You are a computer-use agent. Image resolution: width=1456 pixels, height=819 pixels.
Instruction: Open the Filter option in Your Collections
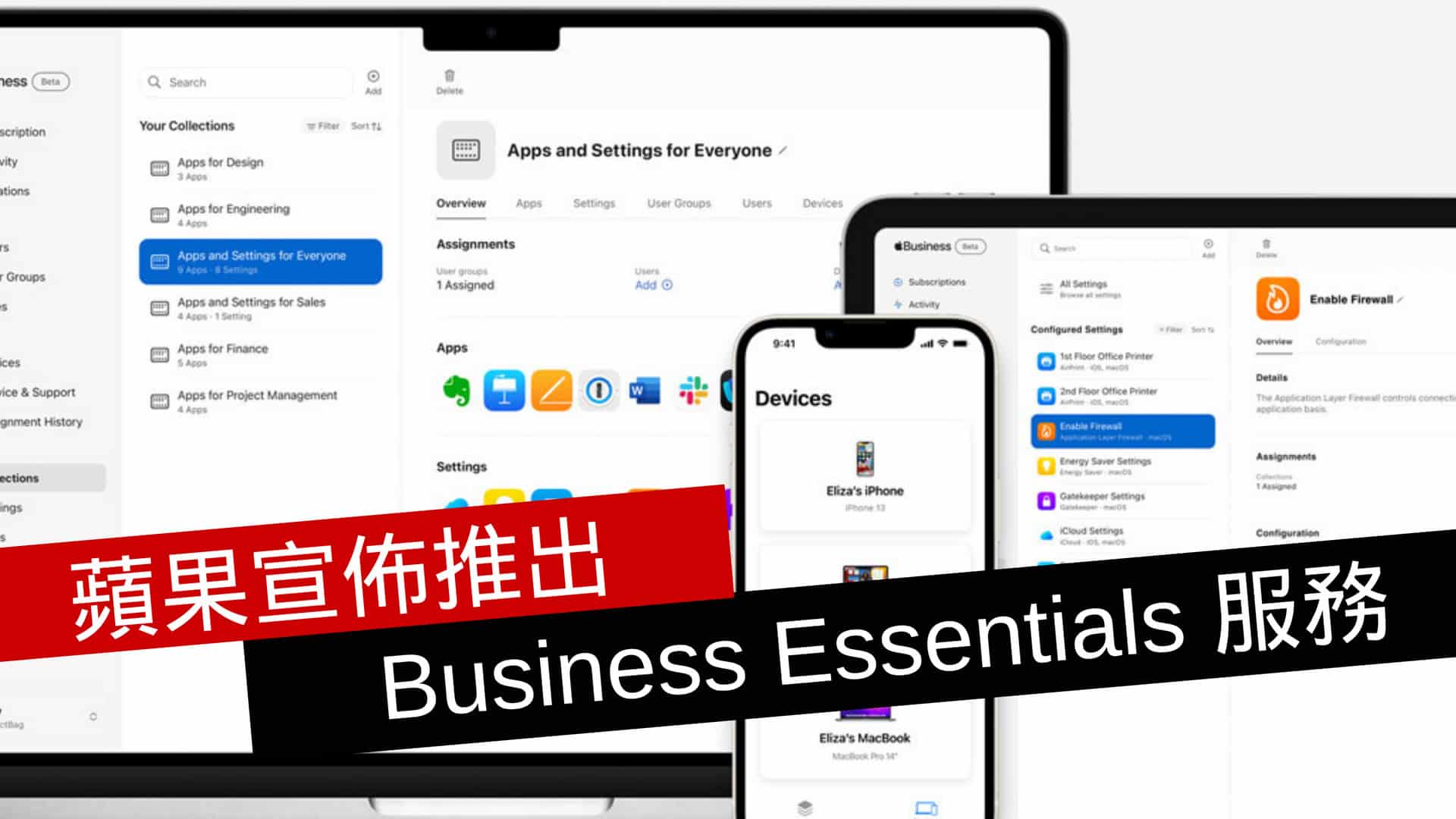(322, 126)
